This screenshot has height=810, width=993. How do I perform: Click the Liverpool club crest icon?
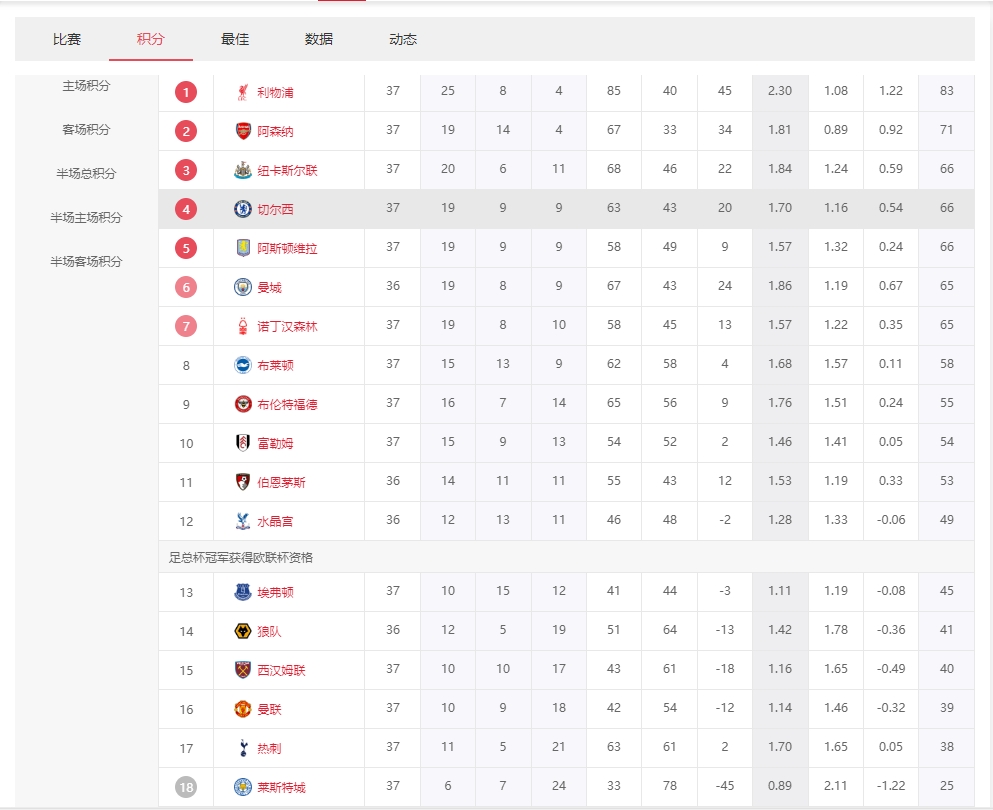(x=243, y=92)
